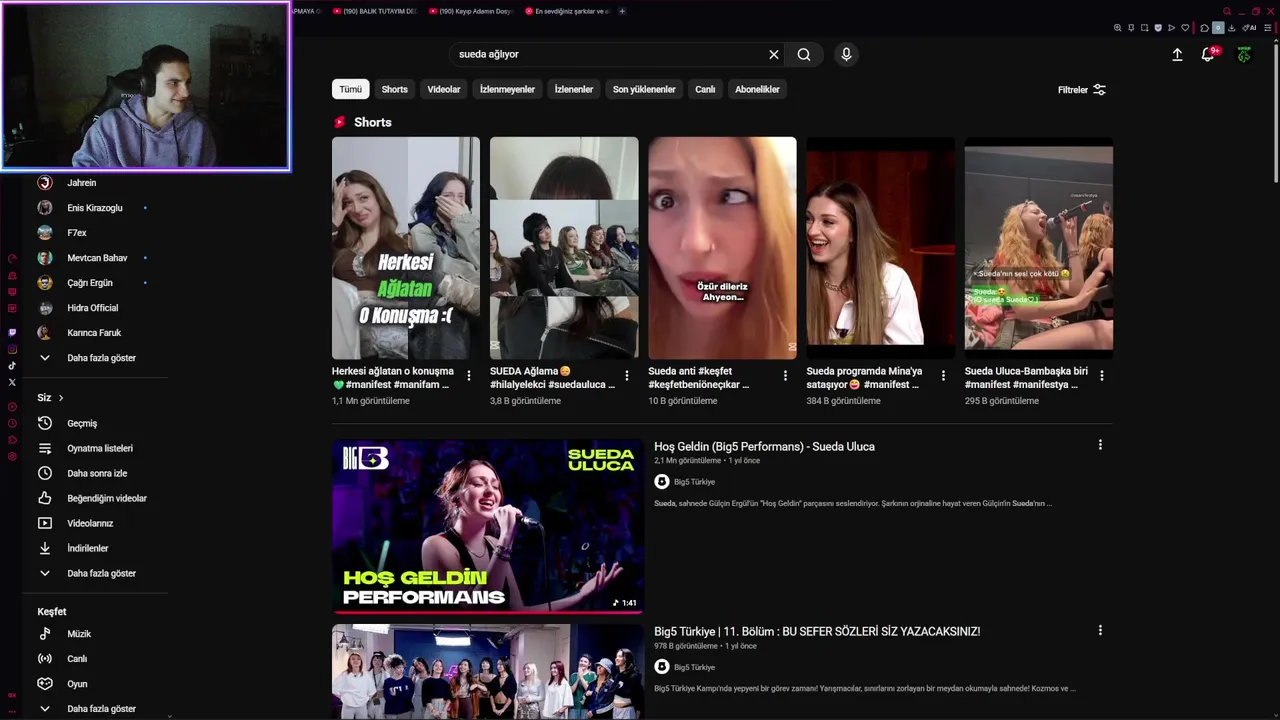Open options menu for SUEDA Ağlama short
The height and width of the screenshot is (720, 1280).
click(627, 376)
